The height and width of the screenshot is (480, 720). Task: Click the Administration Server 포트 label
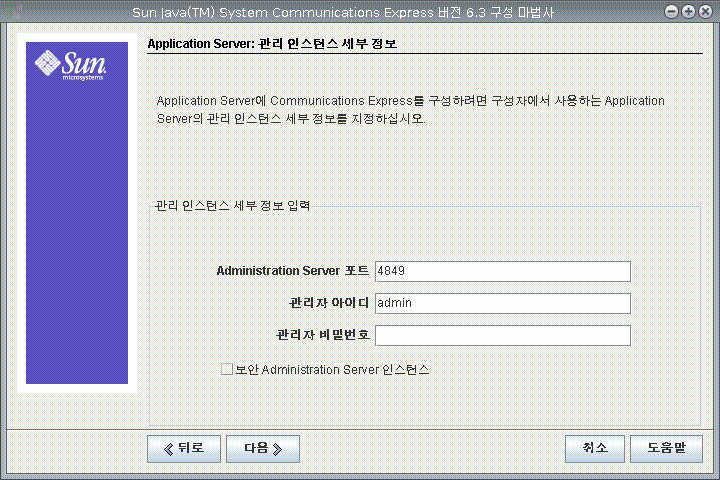(292, 271)
